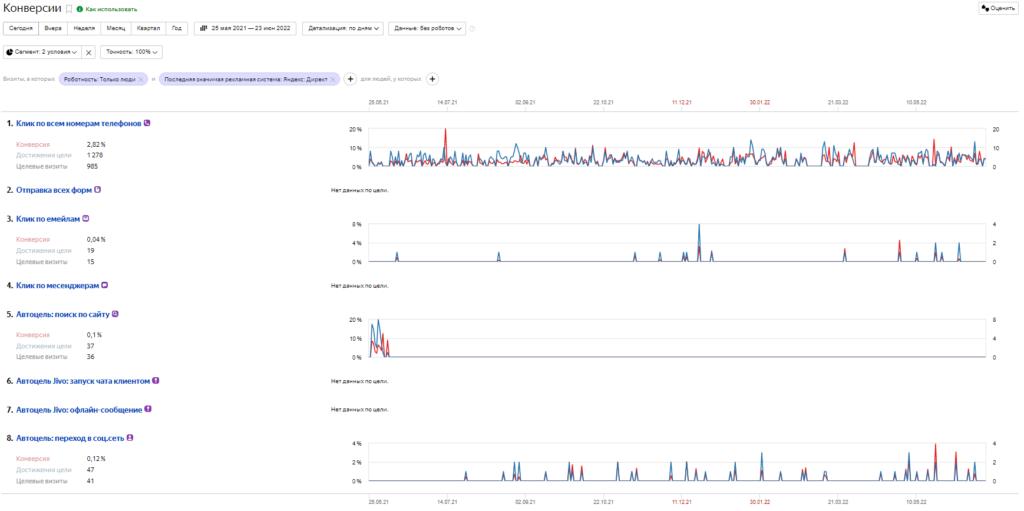This screenshot has height=511, width=1024.
Task: Click the question mark icon after Данные dropdown
Action: (472, 29)
